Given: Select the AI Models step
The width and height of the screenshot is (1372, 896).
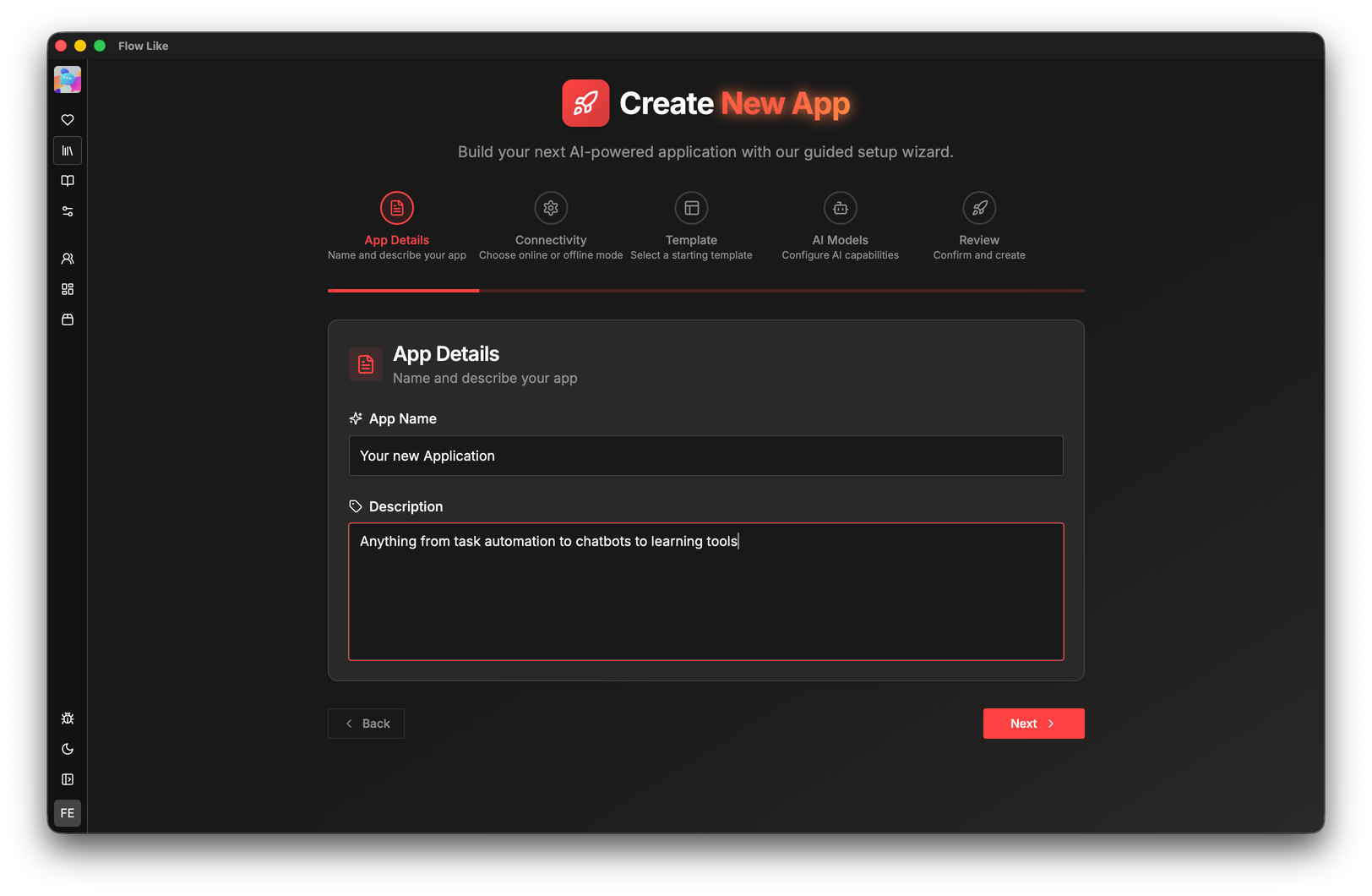Looking at the screenshot, I should (x=840, y=208).
